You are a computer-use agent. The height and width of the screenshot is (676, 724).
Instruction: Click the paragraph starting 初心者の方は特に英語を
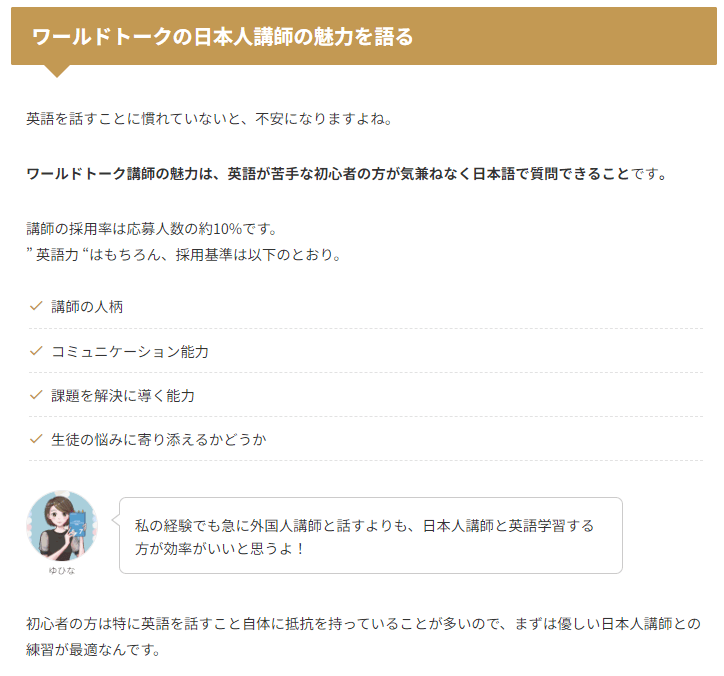point(363,636)
